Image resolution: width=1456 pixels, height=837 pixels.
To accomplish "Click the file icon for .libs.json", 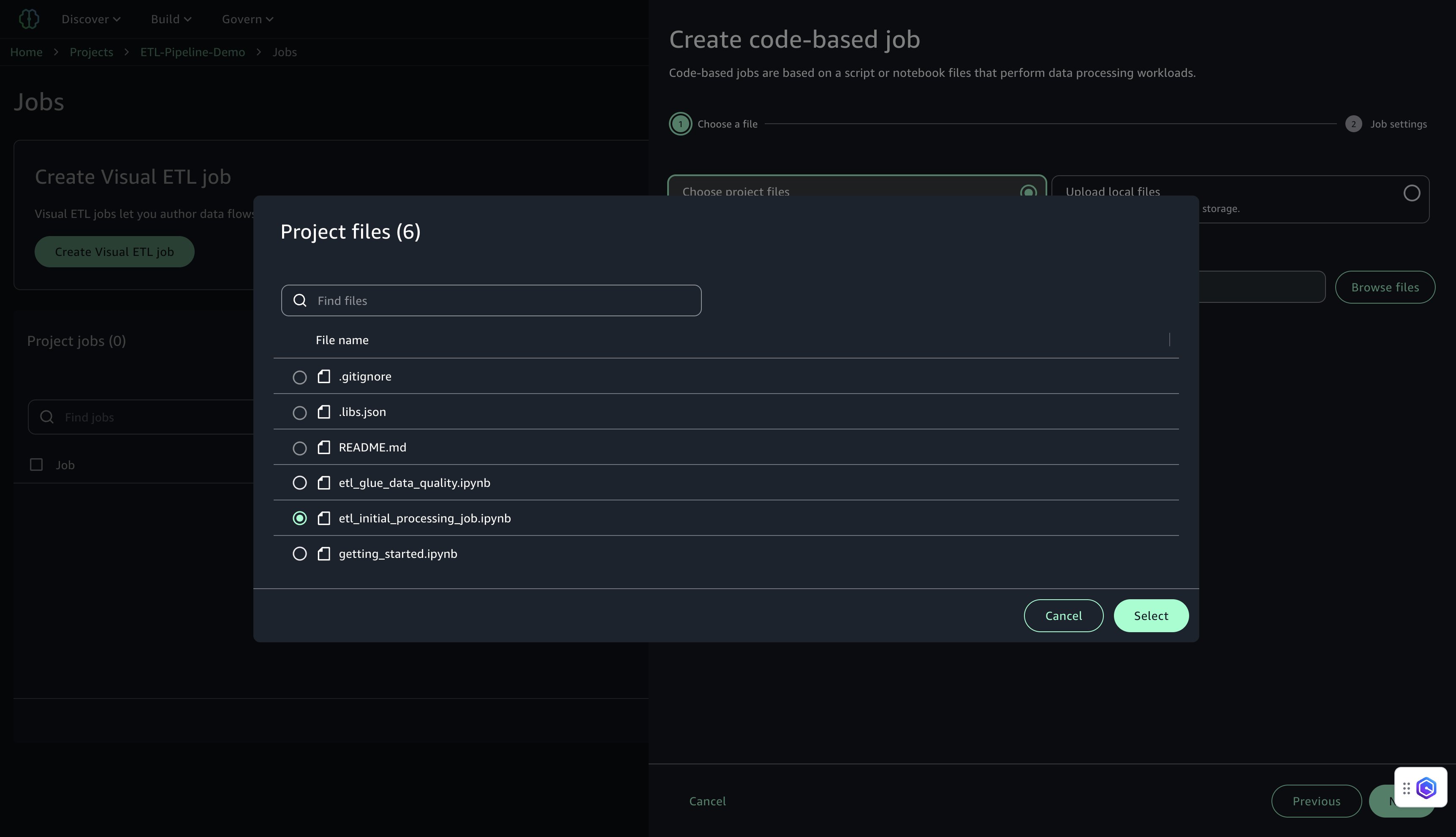I will pos(323,412).
